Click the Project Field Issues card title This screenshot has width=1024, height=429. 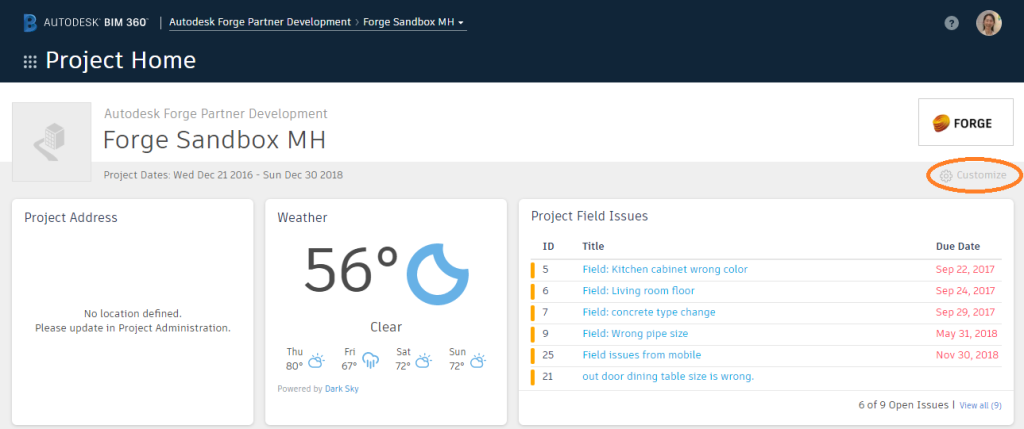point(589,216)
